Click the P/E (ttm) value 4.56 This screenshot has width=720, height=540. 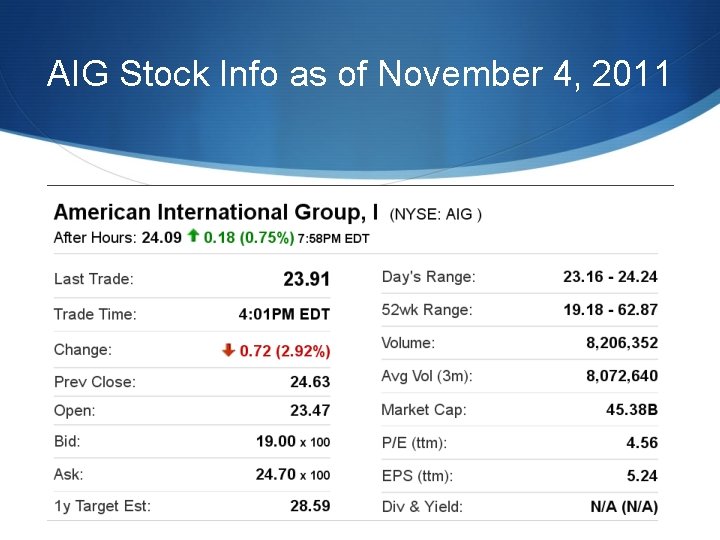[642, 442]
